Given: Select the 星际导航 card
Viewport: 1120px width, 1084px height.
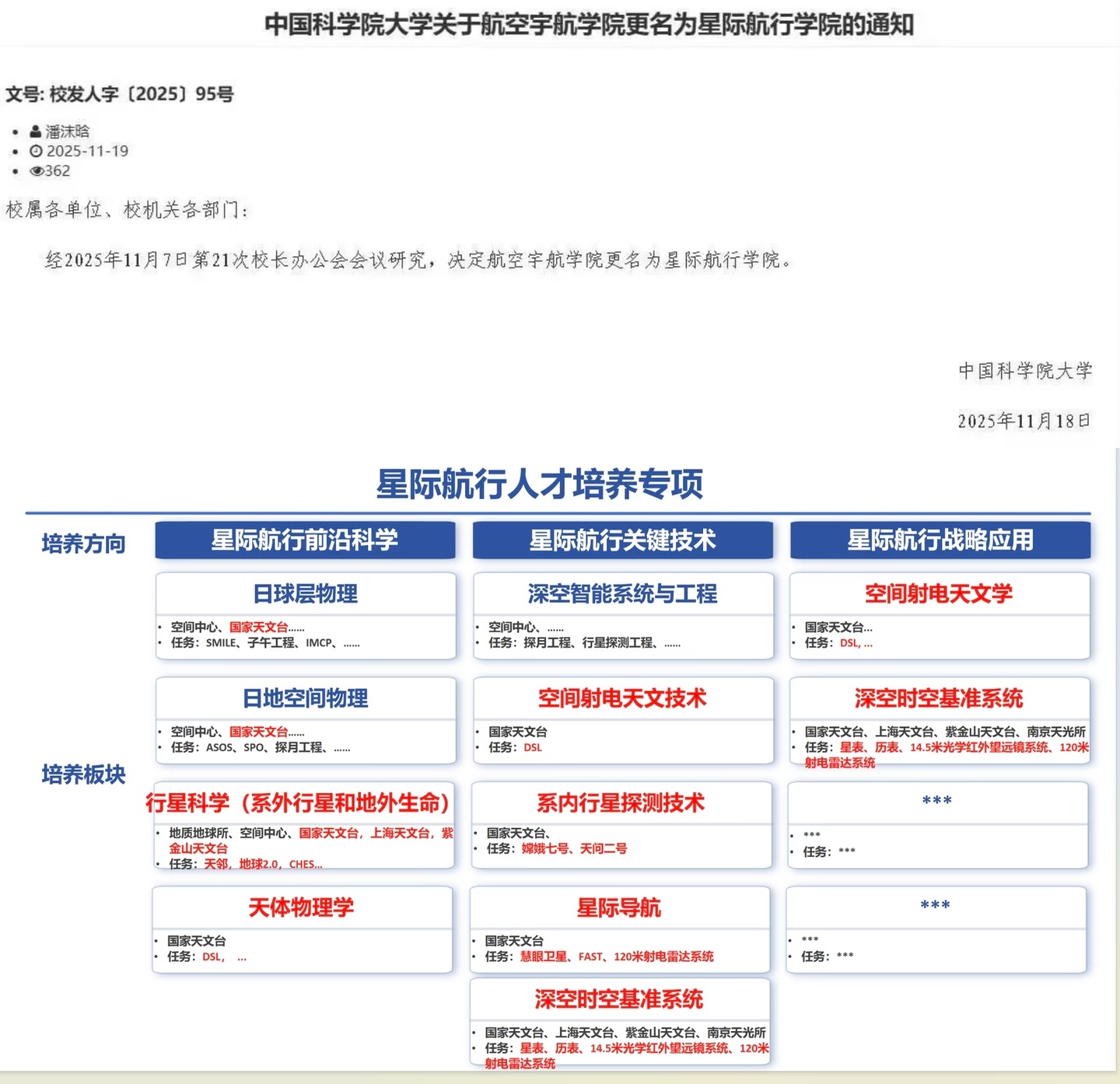Looking at the screenshot, I should [619, 908].
